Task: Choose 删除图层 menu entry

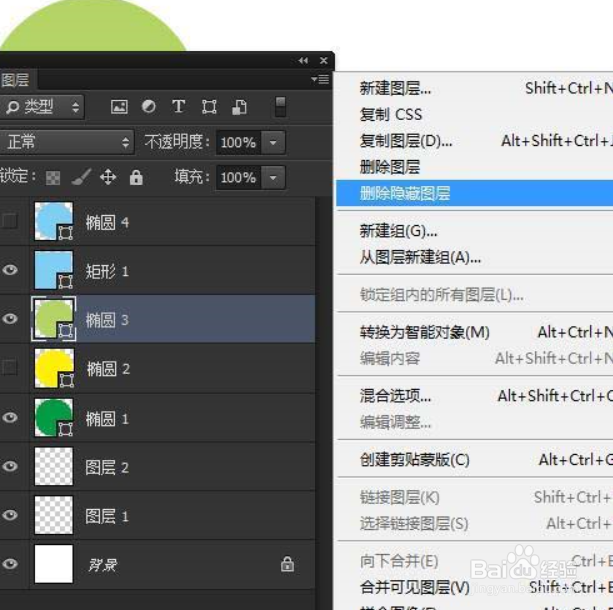Action: pos(390,167)
